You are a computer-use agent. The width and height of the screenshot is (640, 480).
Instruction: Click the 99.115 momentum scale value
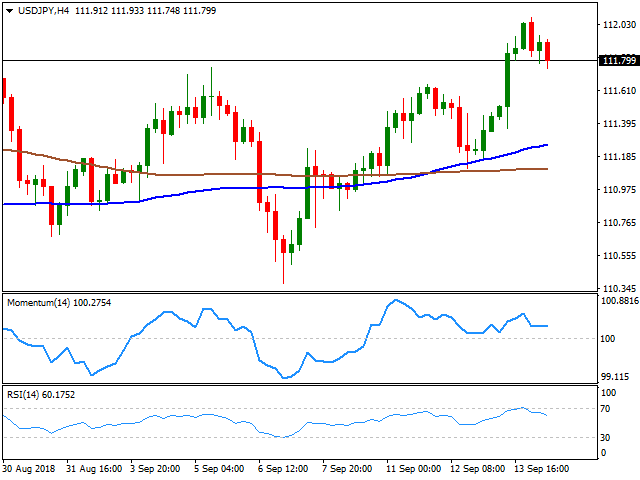(615, 376)
